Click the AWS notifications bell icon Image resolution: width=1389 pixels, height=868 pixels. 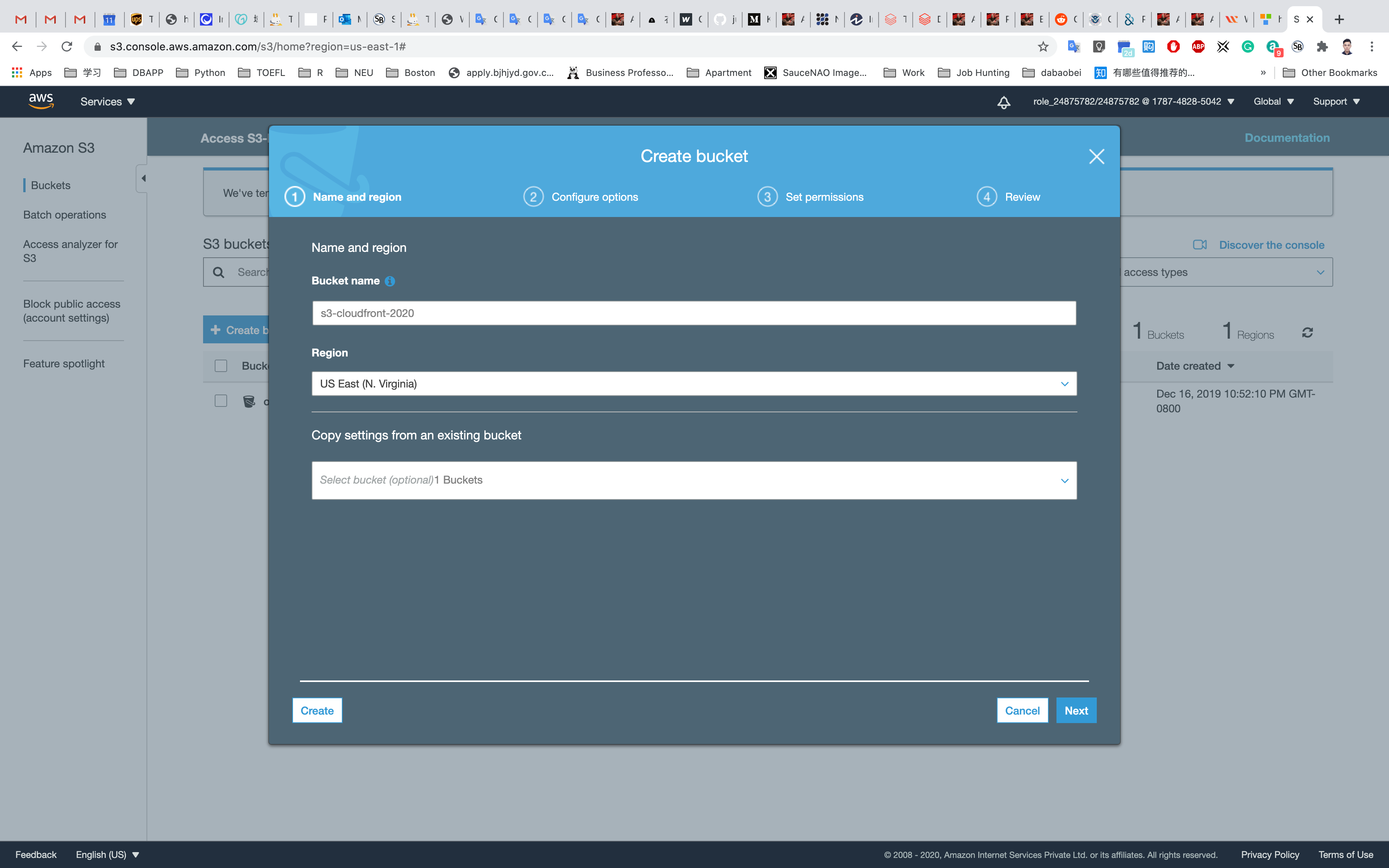click(1003, 102)
